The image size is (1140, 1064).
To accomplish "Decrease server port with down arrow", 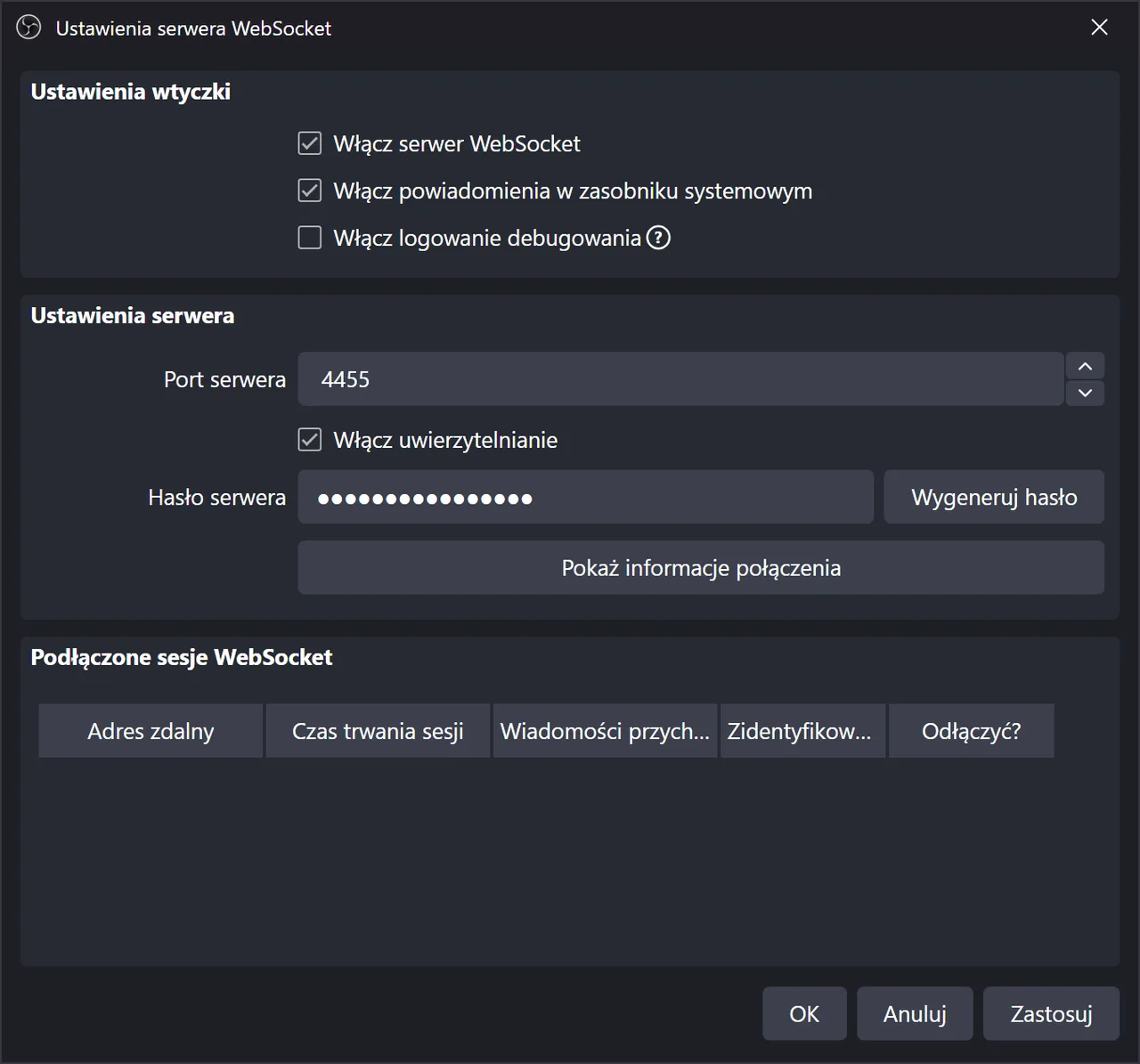I will pyautogui.click(x=1085, y=393).
